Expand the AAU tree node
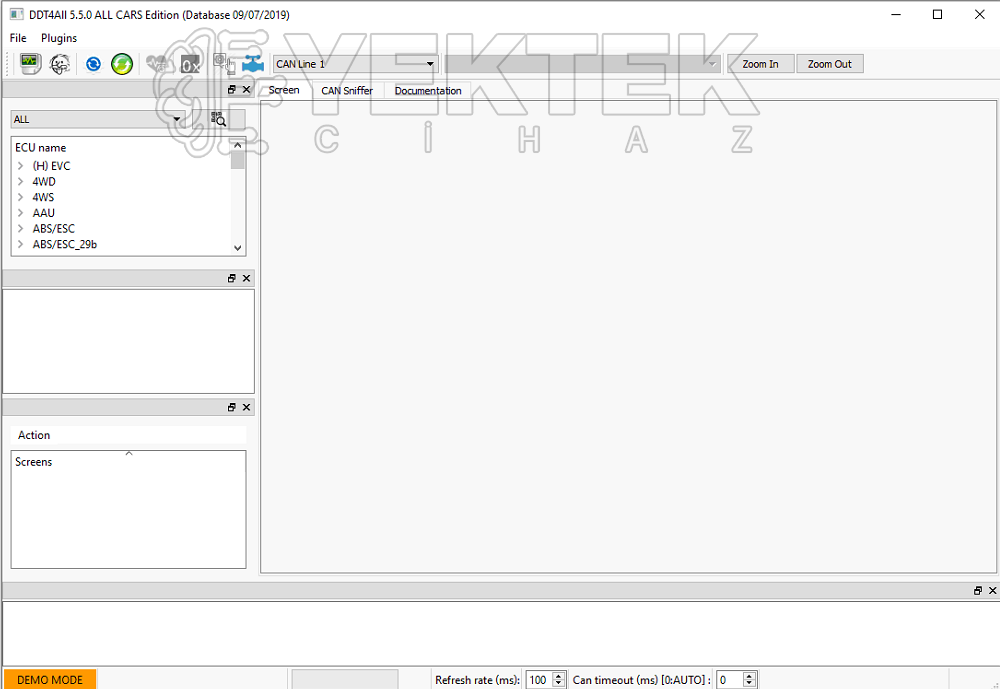1000x689 pixels. [x=20, y=212]
